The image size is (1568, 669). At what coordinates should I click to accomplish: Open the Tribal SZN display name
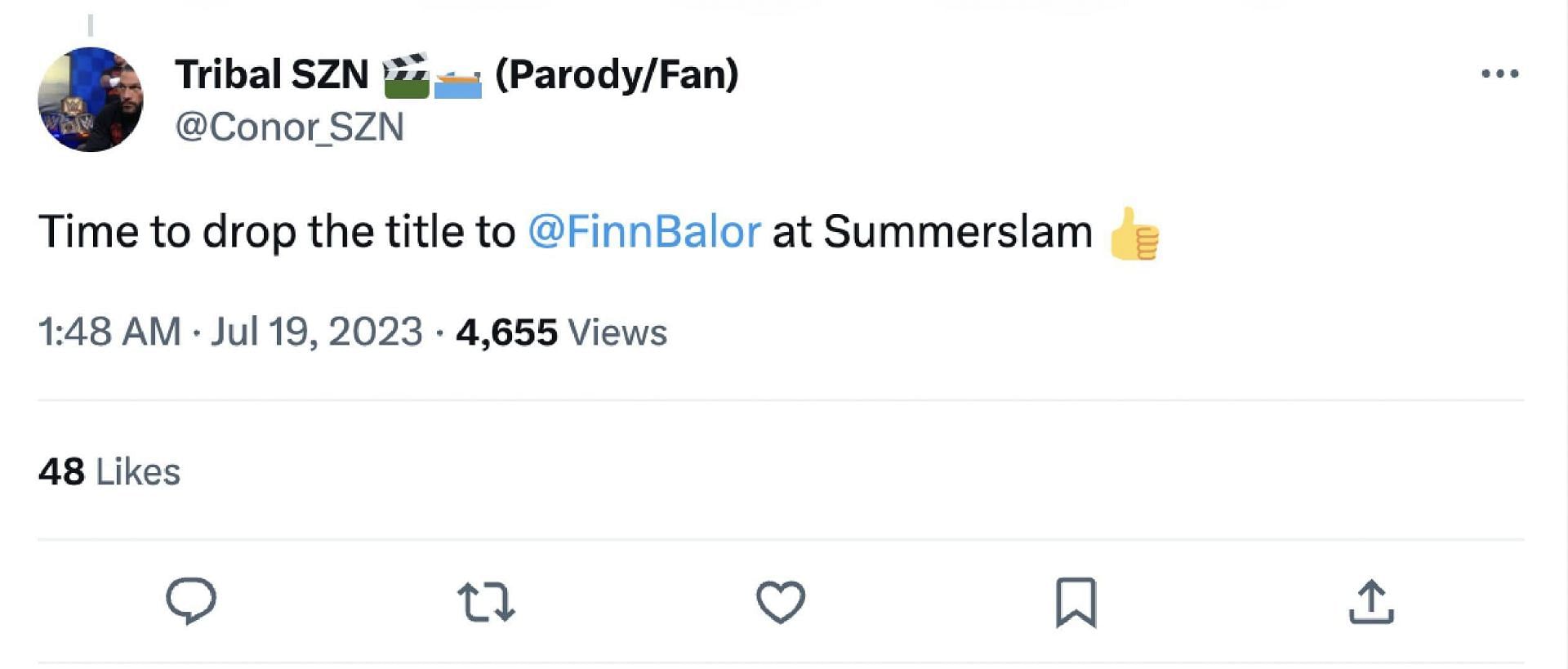tap(272, 75)
